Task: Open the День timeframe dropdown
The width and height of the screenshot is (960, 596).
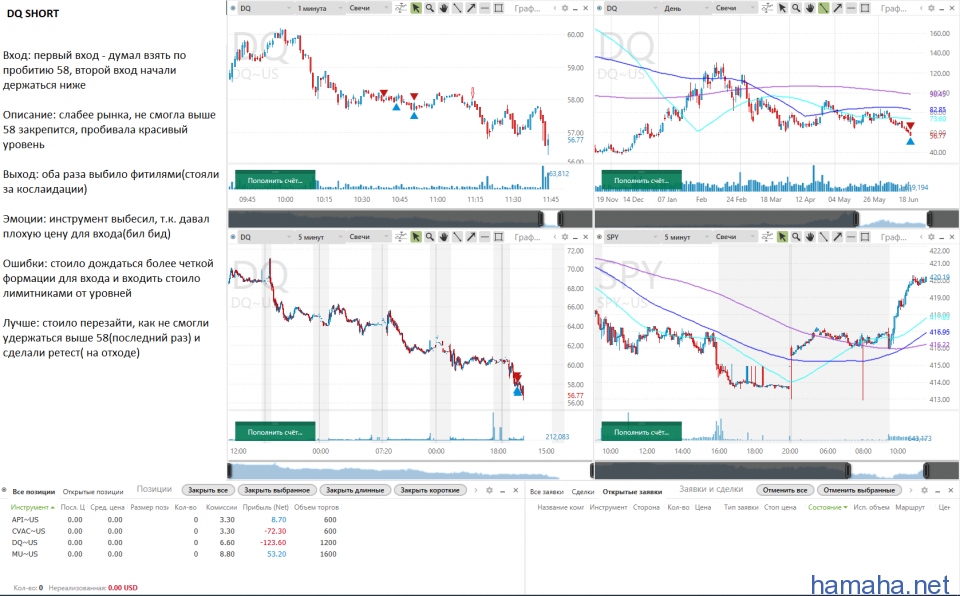Action: point(685,8)
